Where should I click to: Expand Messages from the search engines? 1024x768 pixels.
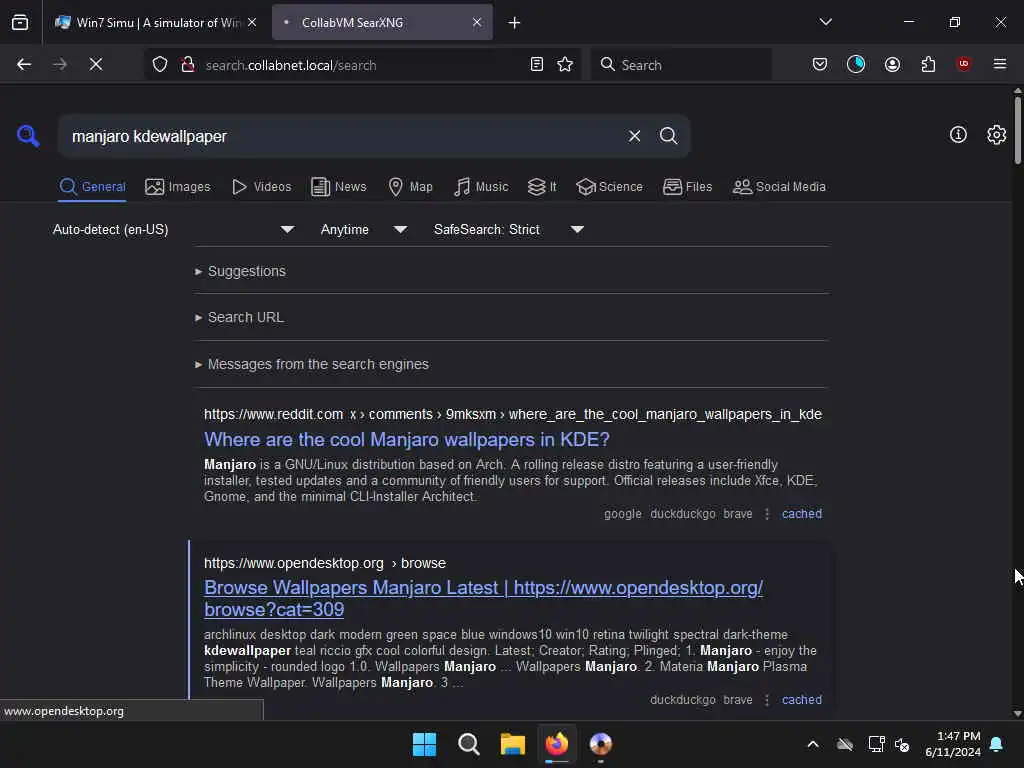[312, 364]
